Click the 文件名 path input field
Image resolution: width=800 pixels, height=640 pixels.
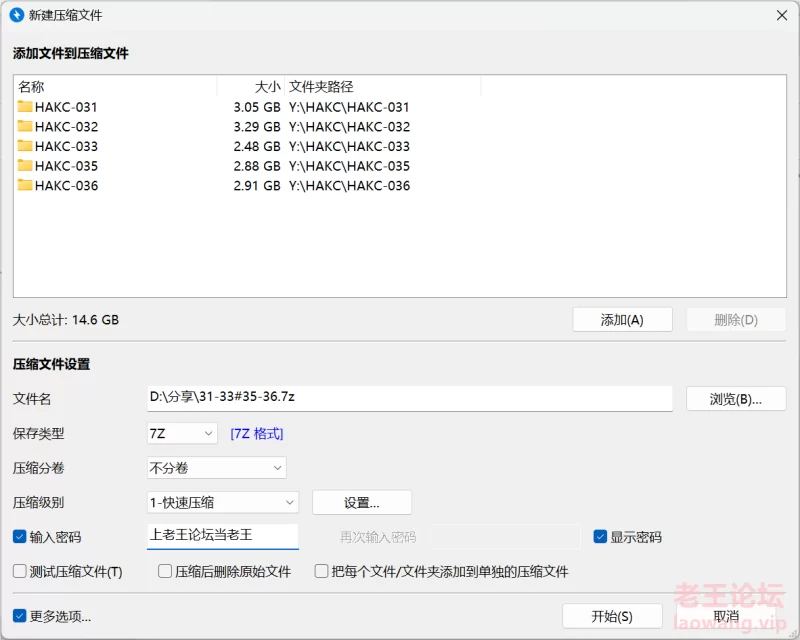tap(410, 398)
